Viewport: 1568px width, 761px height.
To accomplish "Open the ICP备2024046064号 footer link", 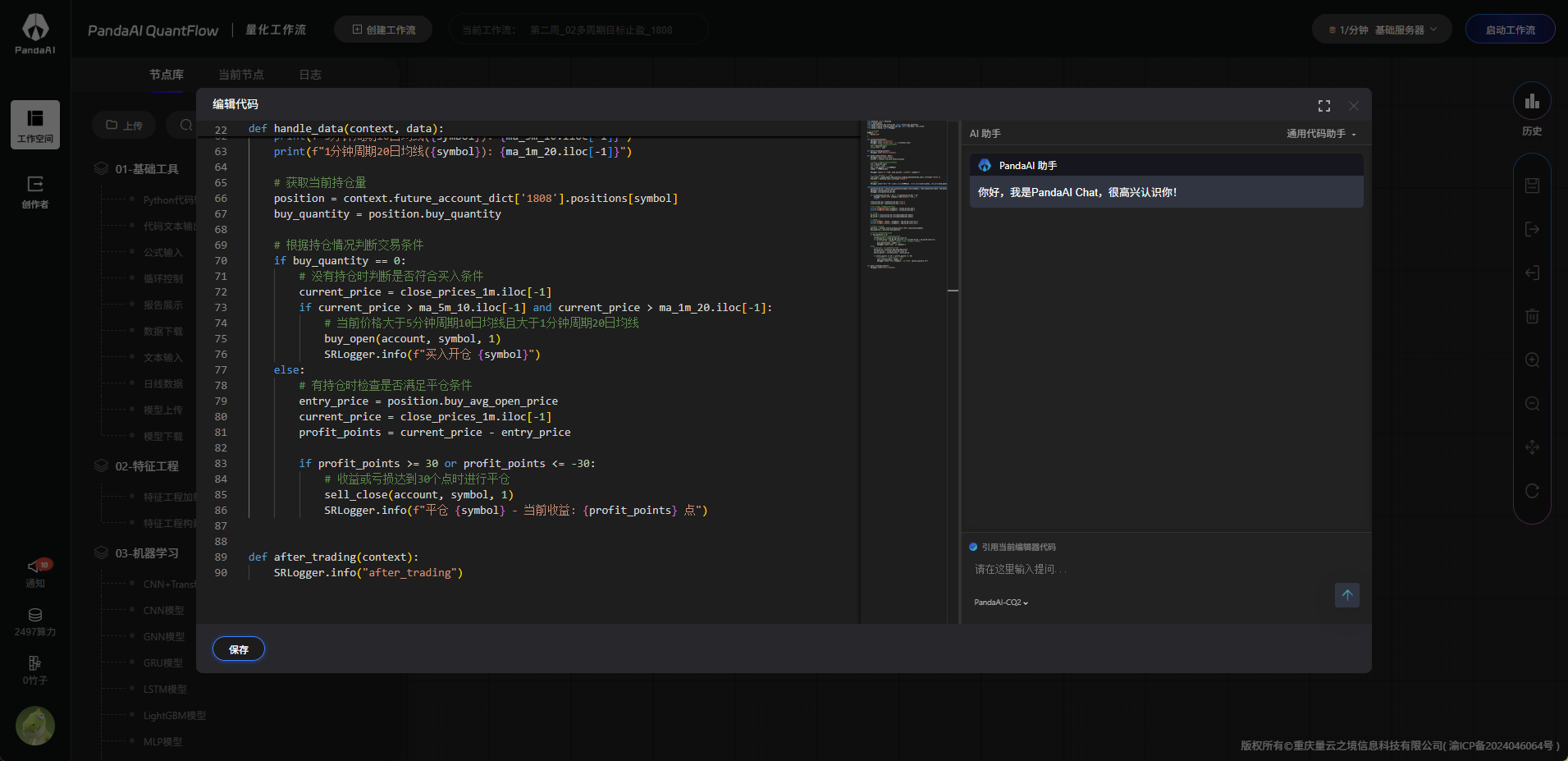I will click(1501, 745).
